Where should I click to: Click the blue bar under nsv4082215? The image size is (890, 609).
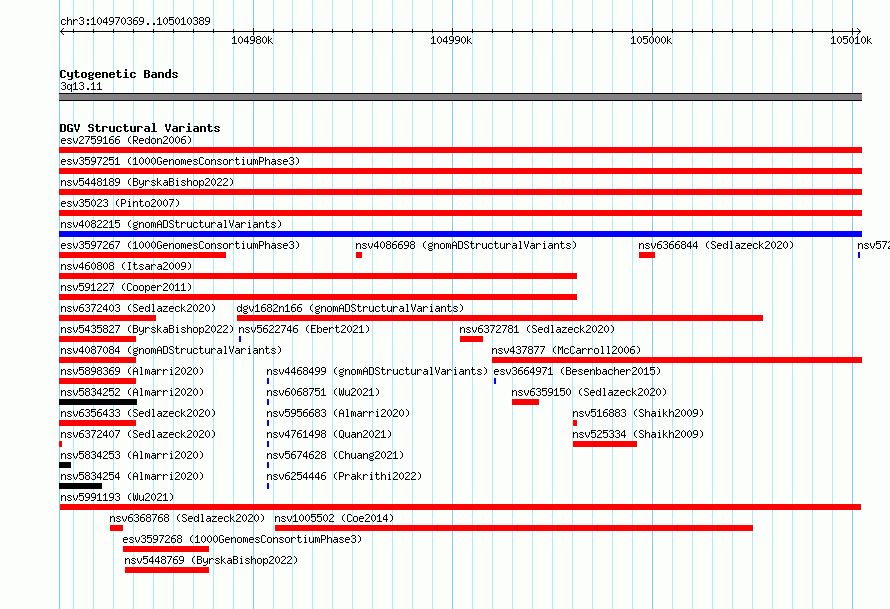click(x=460, y=234)
